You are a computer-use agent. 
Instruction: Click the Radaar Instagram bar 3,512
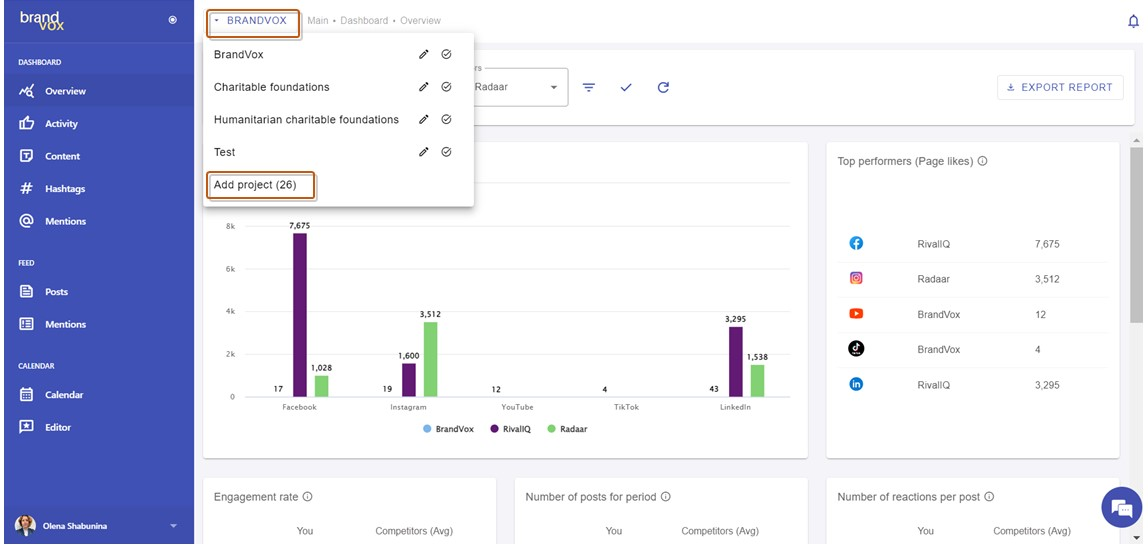pos(431,359)
